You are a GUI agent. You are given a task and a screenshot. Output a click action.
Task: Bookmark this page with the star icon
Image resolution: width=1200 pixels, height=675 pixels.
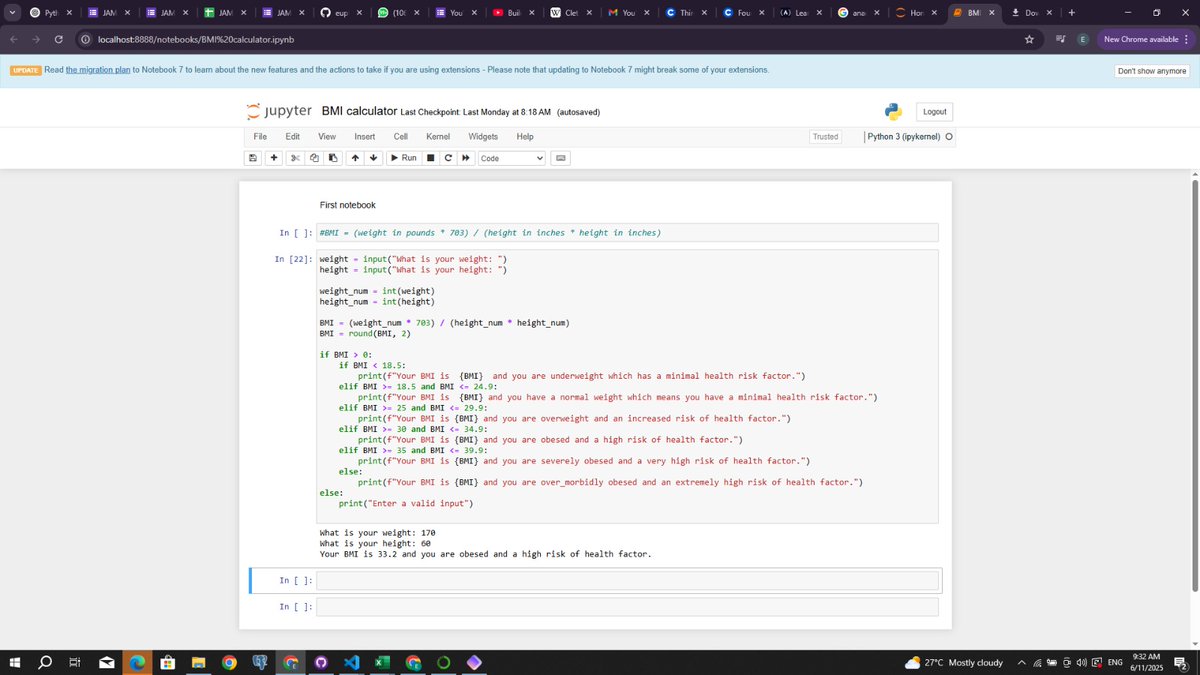coord(1028,39)
